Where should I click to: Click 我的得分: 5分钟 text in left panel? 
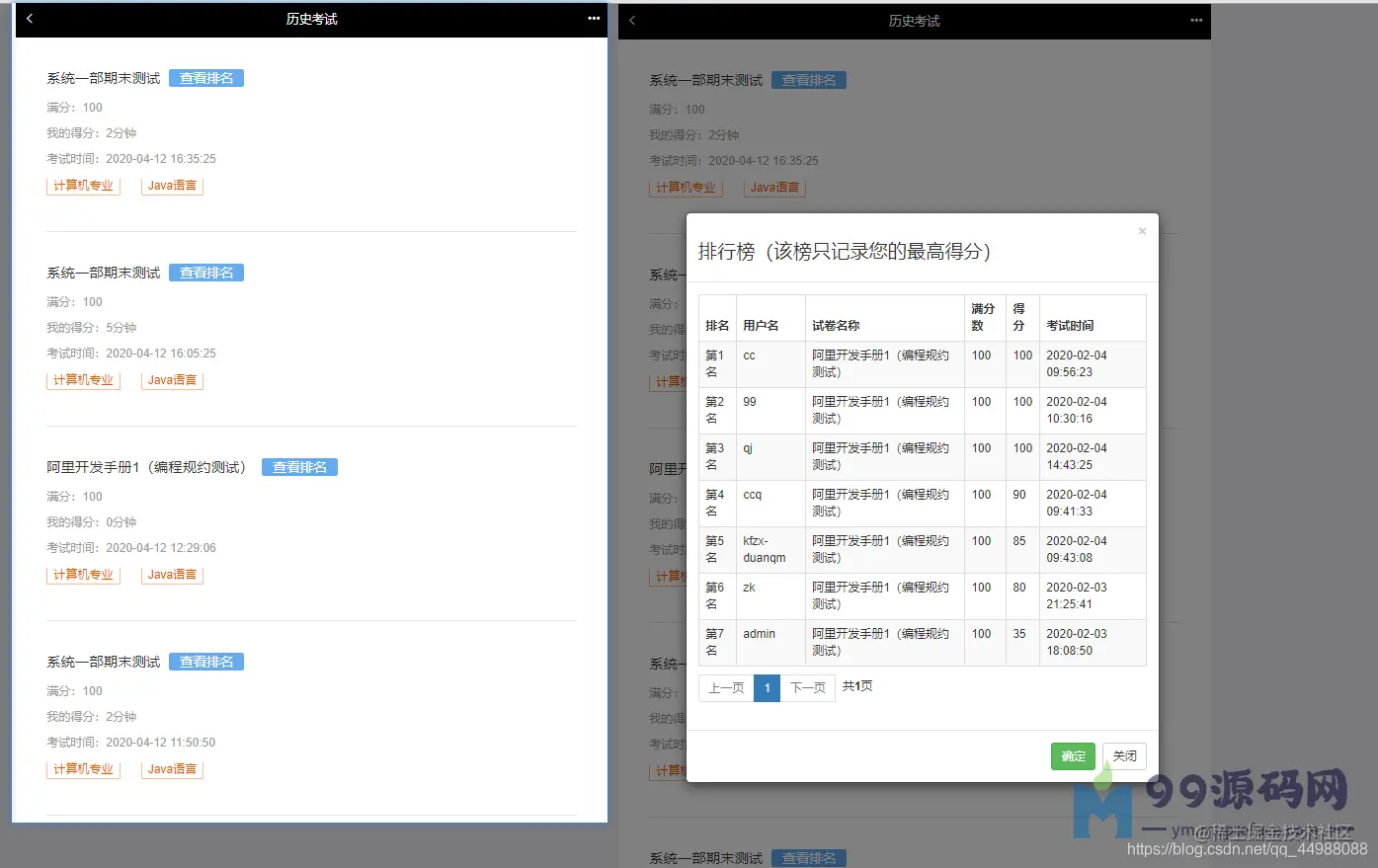pyautogui.click(x=92, y=328)
